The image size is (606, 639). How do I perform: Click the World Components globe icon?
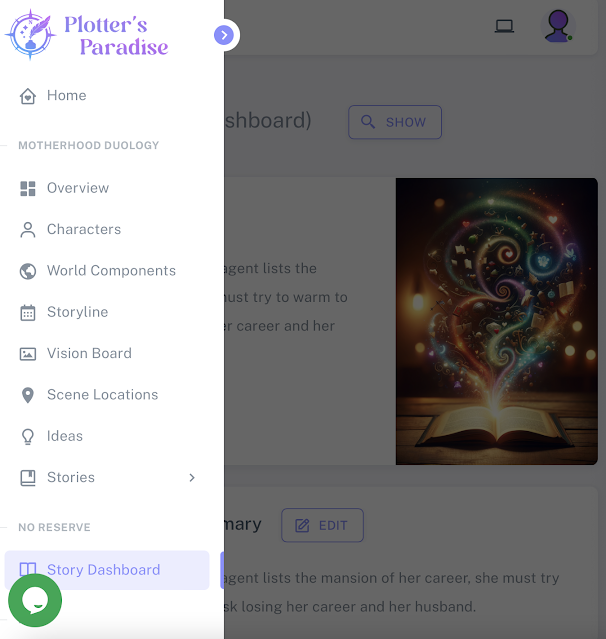pyautogui.click(x=28, y=271)
